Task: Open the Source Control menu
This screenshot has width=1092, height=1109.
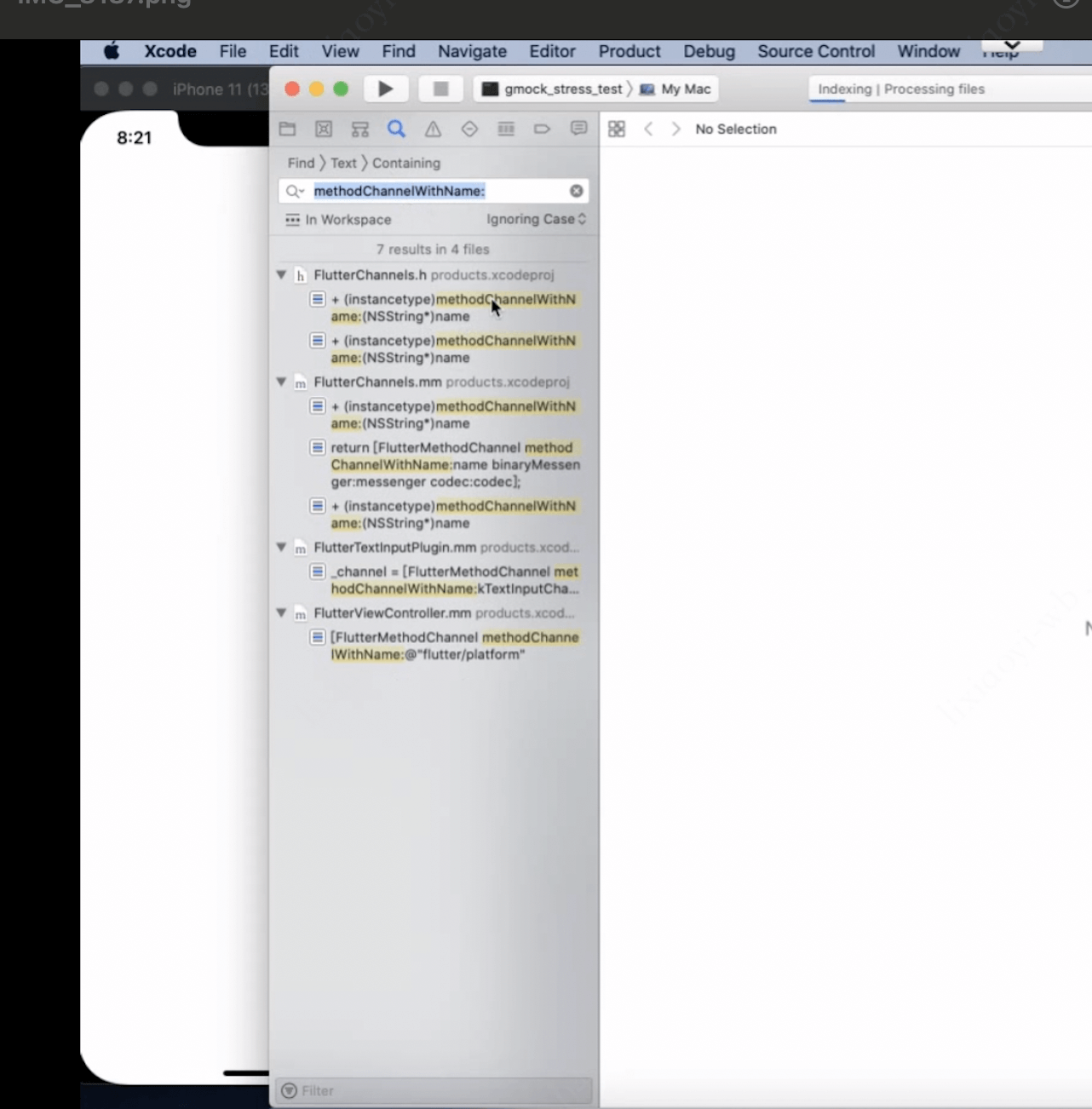Action: (x=815, y=51)
